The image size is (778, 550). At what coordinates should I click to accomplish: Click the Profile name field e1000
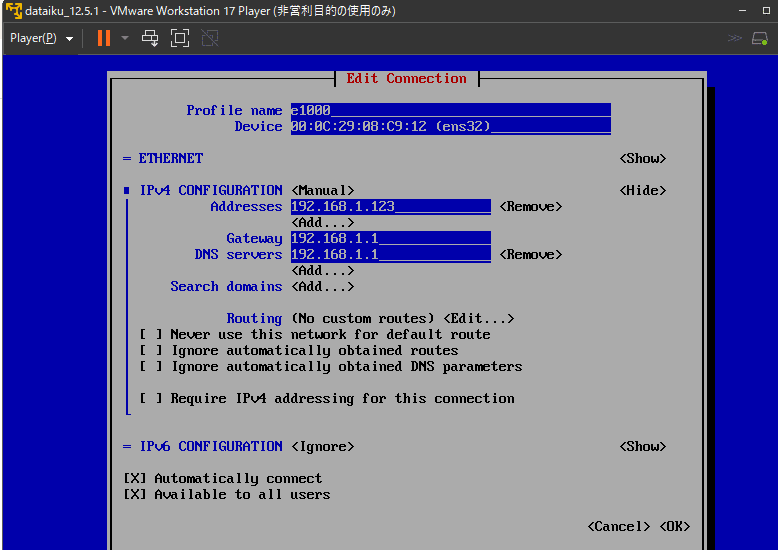point(451,110)
